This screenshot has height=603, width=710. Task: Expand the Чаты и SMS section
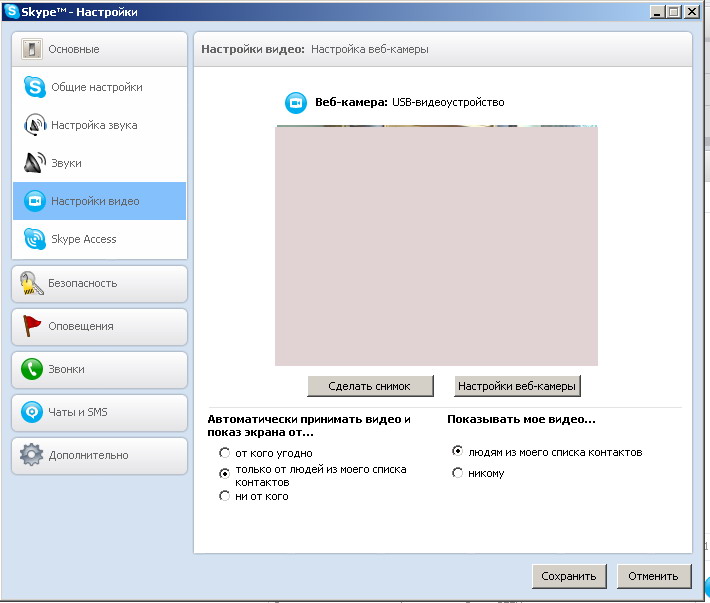tap(99, 412)
